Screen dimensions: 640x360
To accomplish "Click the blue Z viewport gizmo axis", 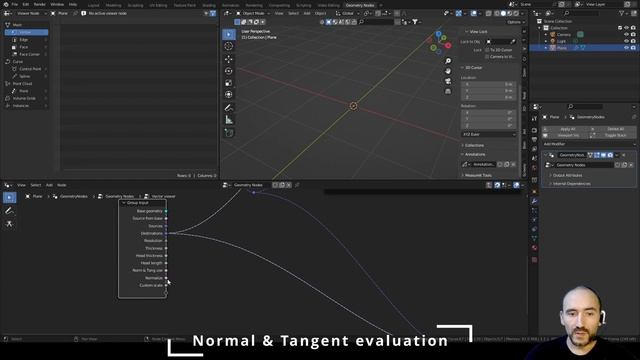I will pyautogui.click(x=438, y=34).
